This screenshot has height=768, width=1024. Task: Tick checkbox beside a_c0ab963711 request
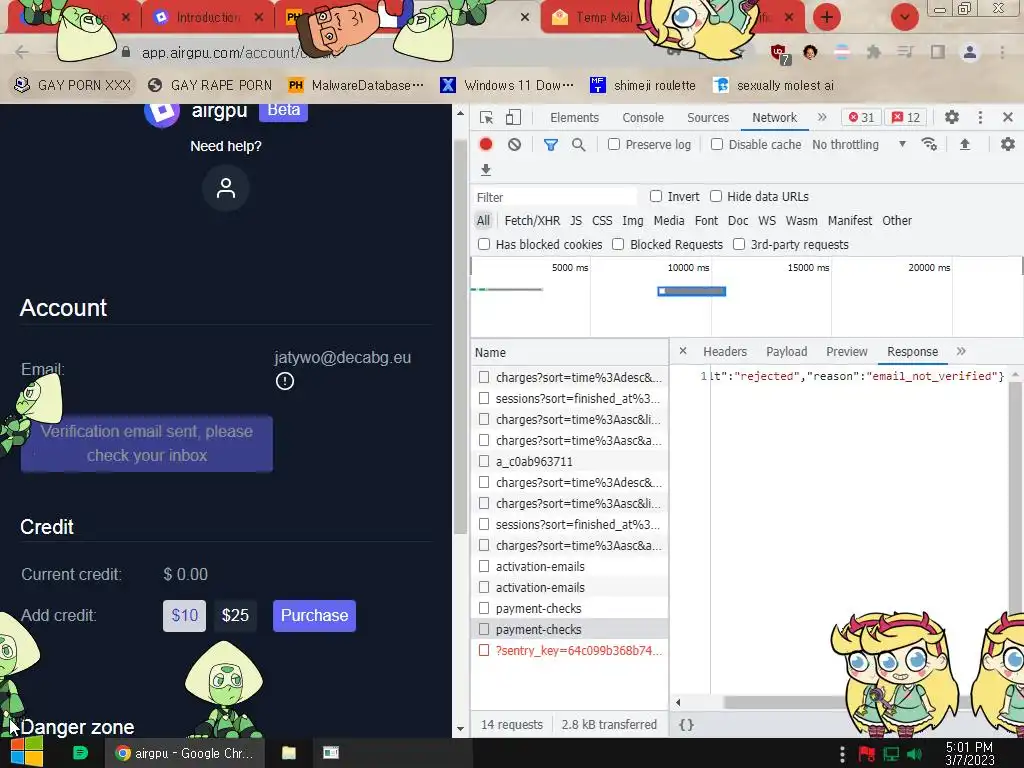[484, 461]
